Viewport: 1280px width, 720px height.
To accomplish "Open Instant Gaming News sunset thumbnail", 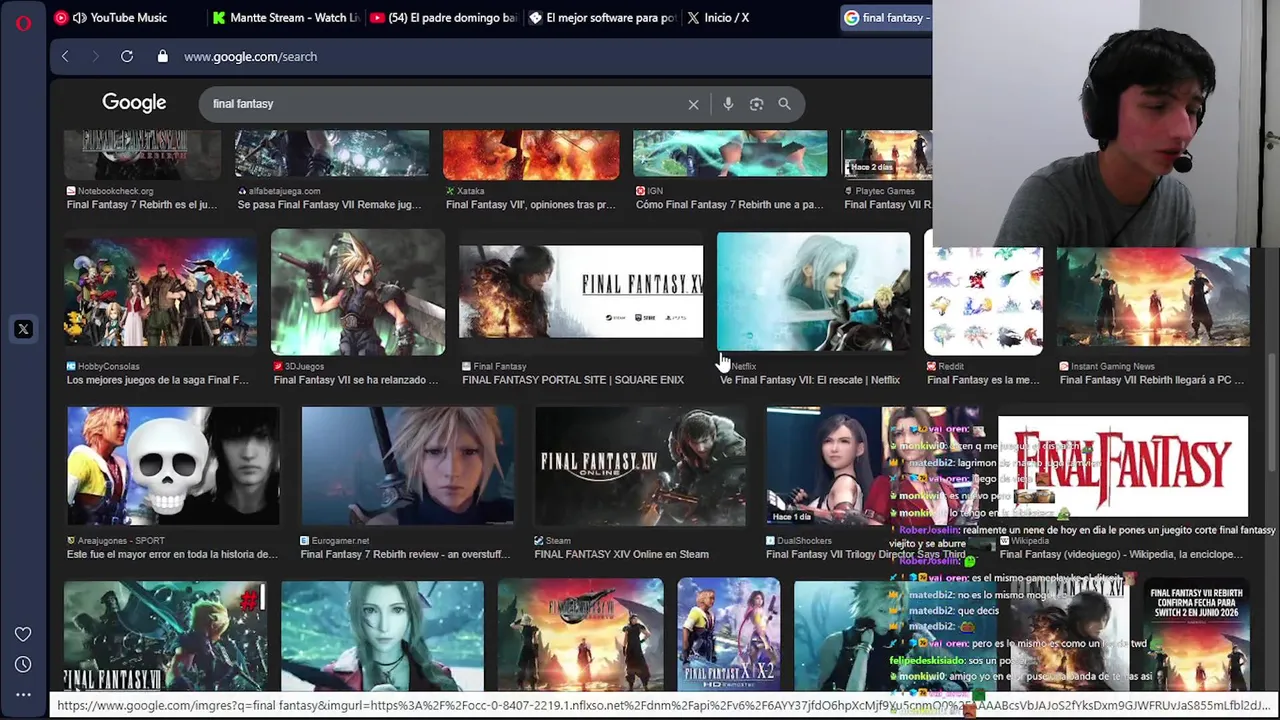I will (x=1153, y=297).
